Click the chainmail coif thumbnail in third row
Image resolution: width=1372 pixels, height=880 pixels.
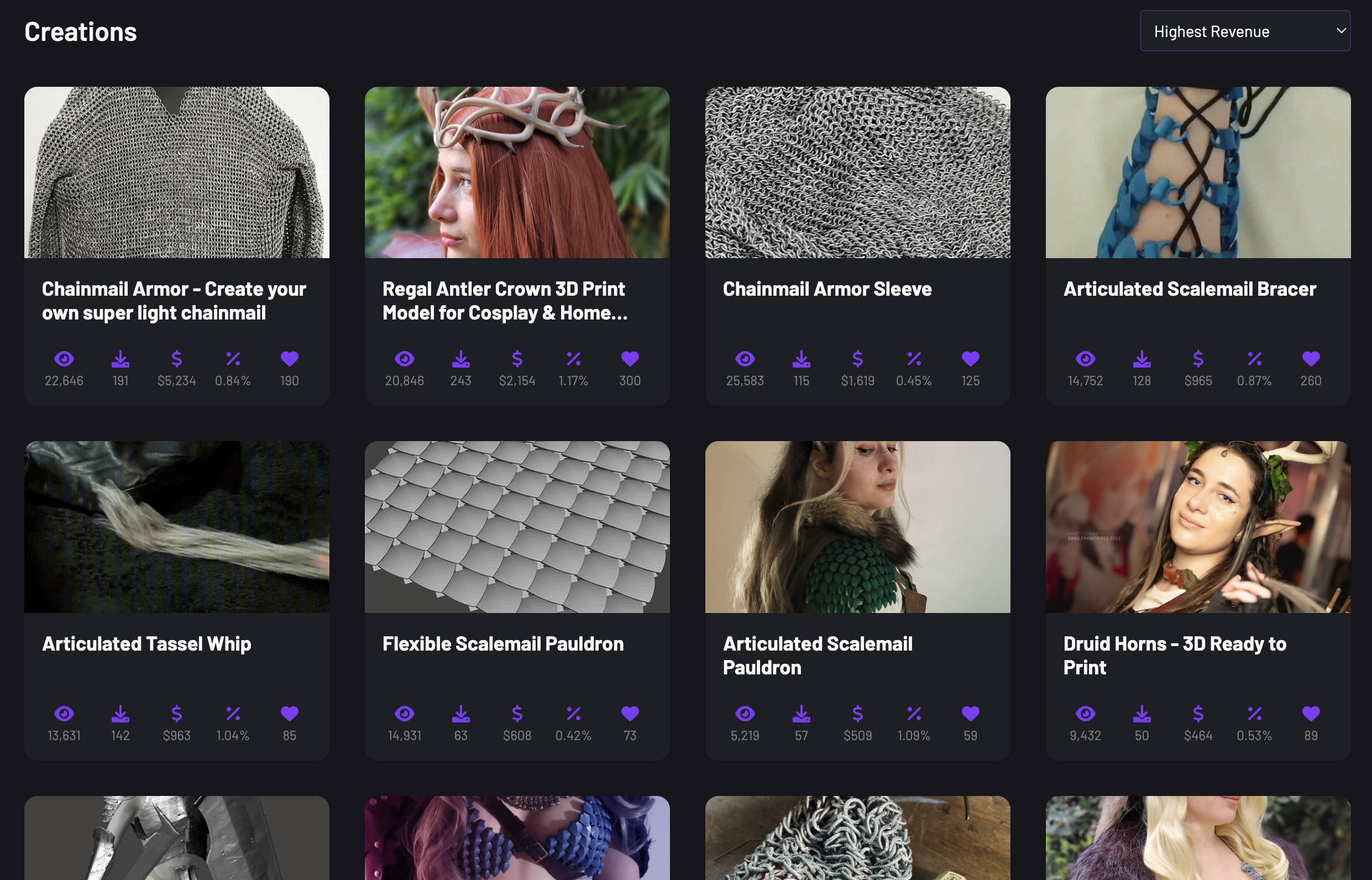pos(858,839)
